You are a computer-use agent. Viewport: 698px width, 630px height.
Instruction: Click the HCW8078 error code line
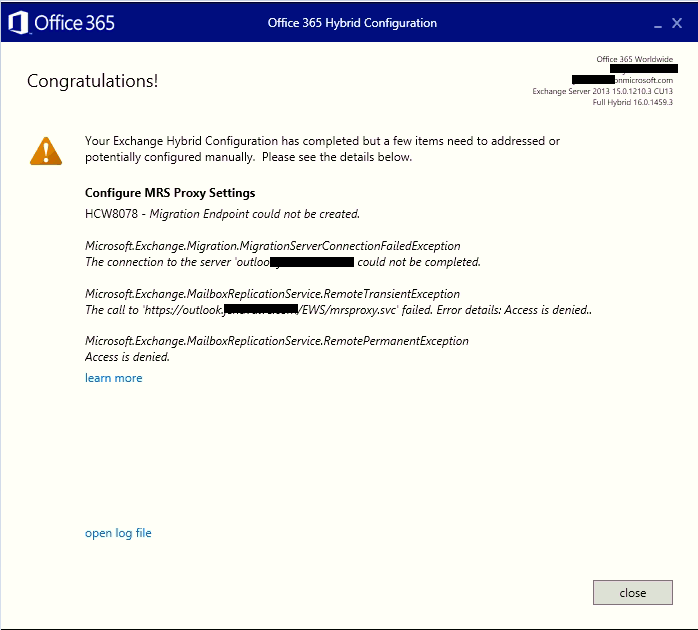[222, 214]
